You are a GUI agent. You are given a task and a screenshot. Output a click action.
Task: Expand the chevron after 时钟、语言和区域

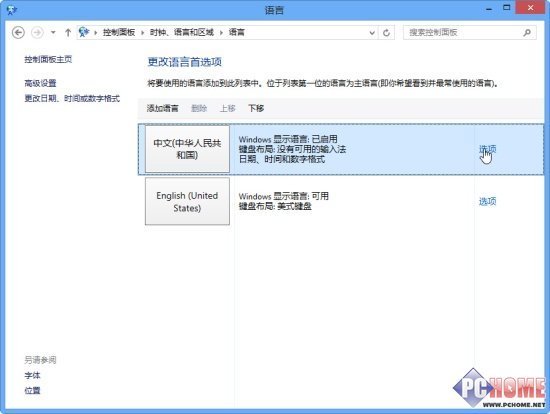(221, 33)
